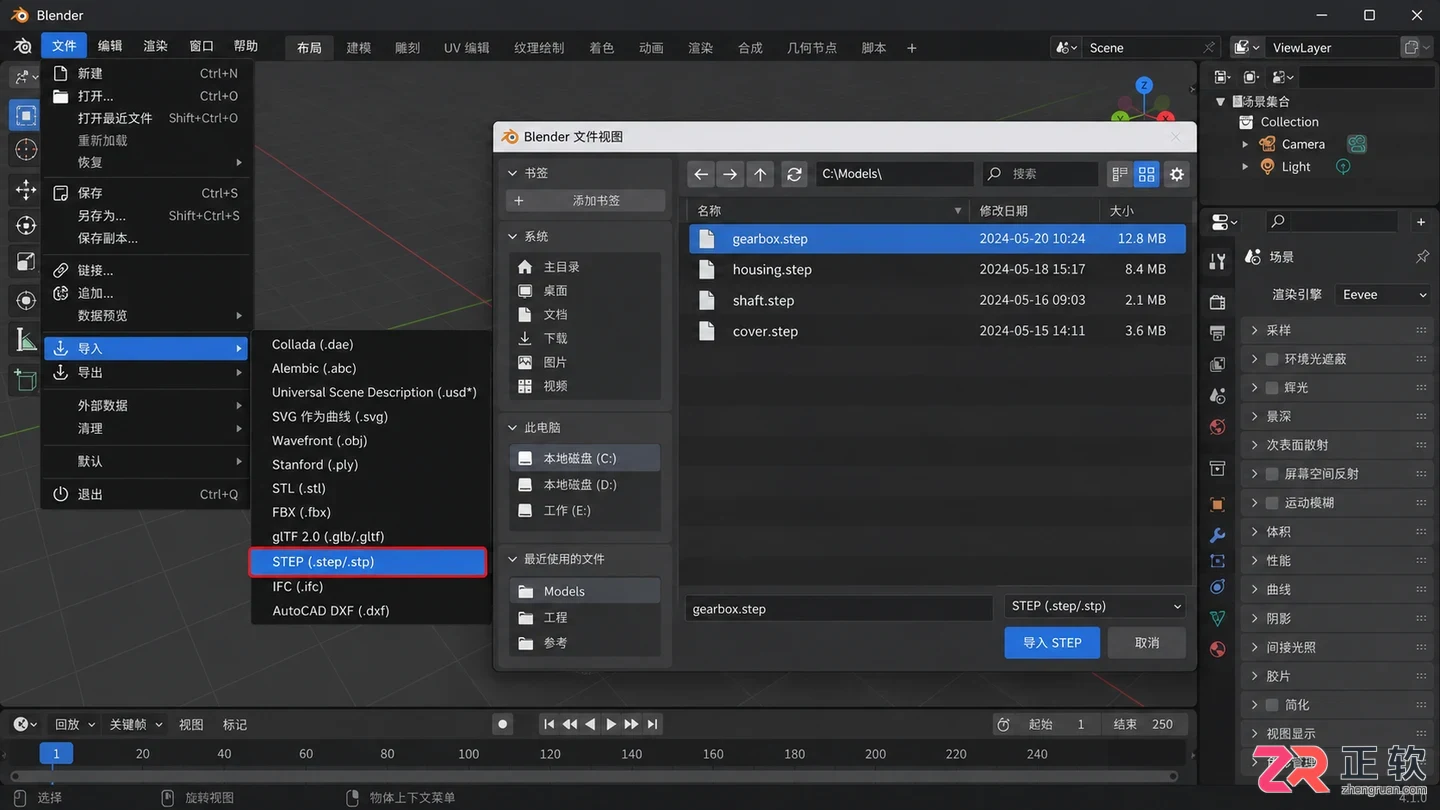Choose FBX (.fbx) import option
This screenshot has height=810, width=1440.
[301, 512]
